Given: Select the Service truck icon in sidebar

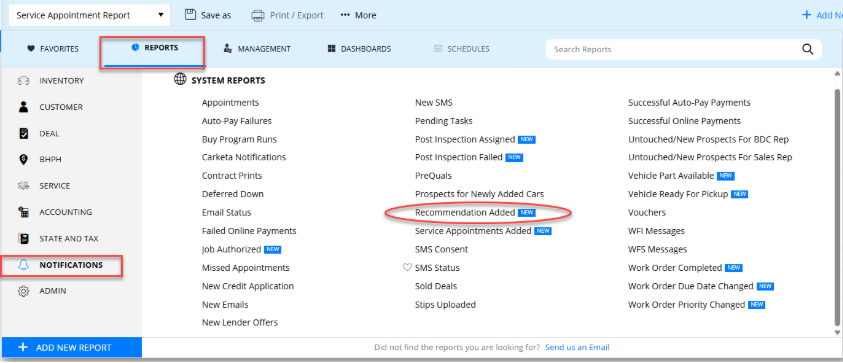Looking at the screenshot, I should (x=23, y=186).
